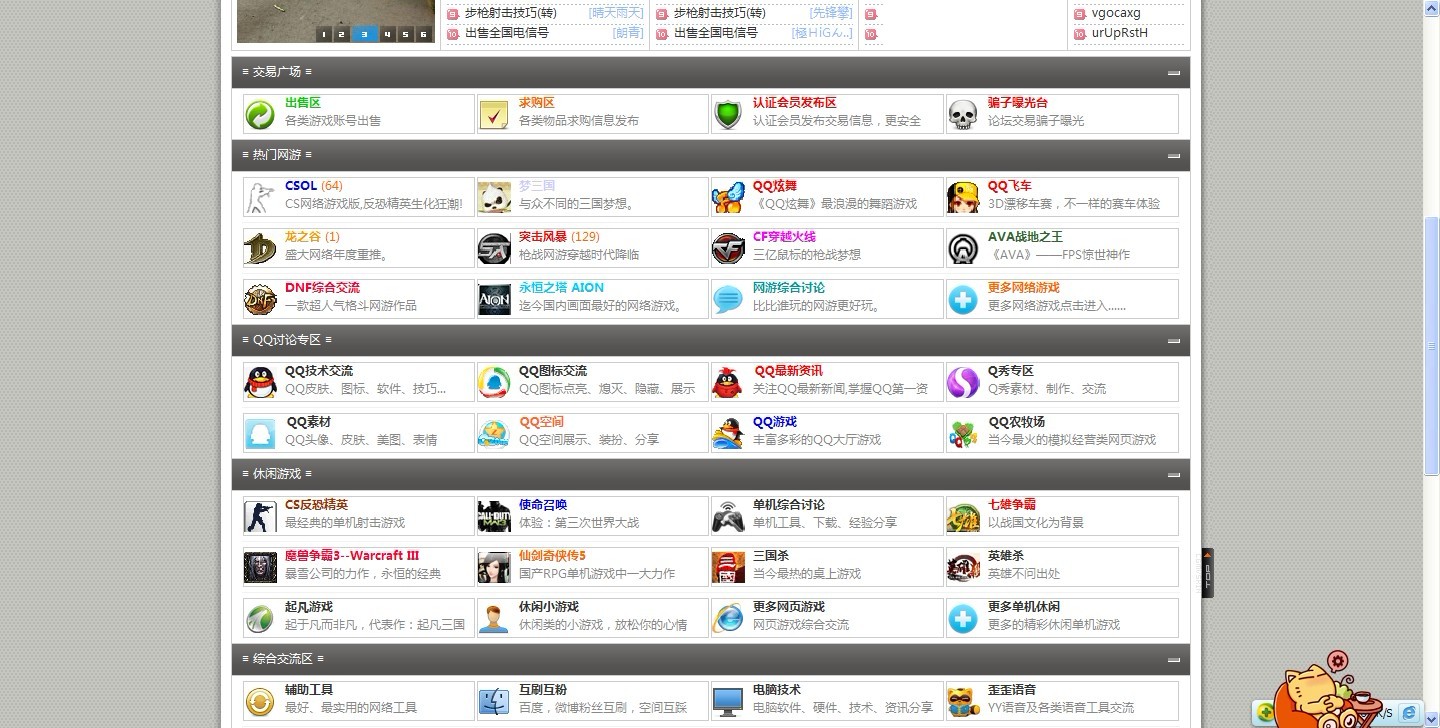Click the AVA战地之王 emblem icon

click(962, 248)
